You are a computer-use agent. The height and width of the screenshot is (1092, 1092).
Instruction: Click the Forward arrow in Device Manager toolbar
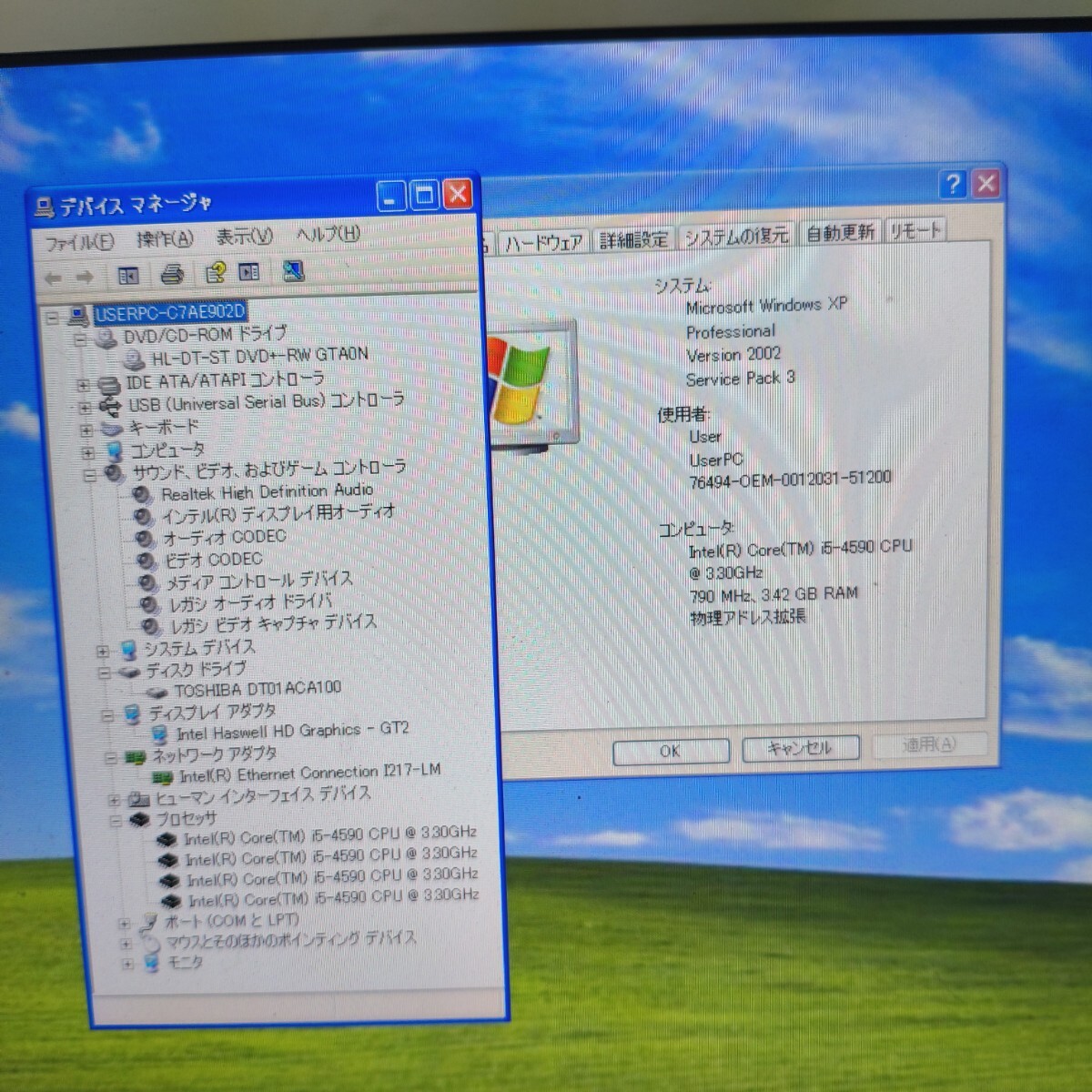point(85,277)
